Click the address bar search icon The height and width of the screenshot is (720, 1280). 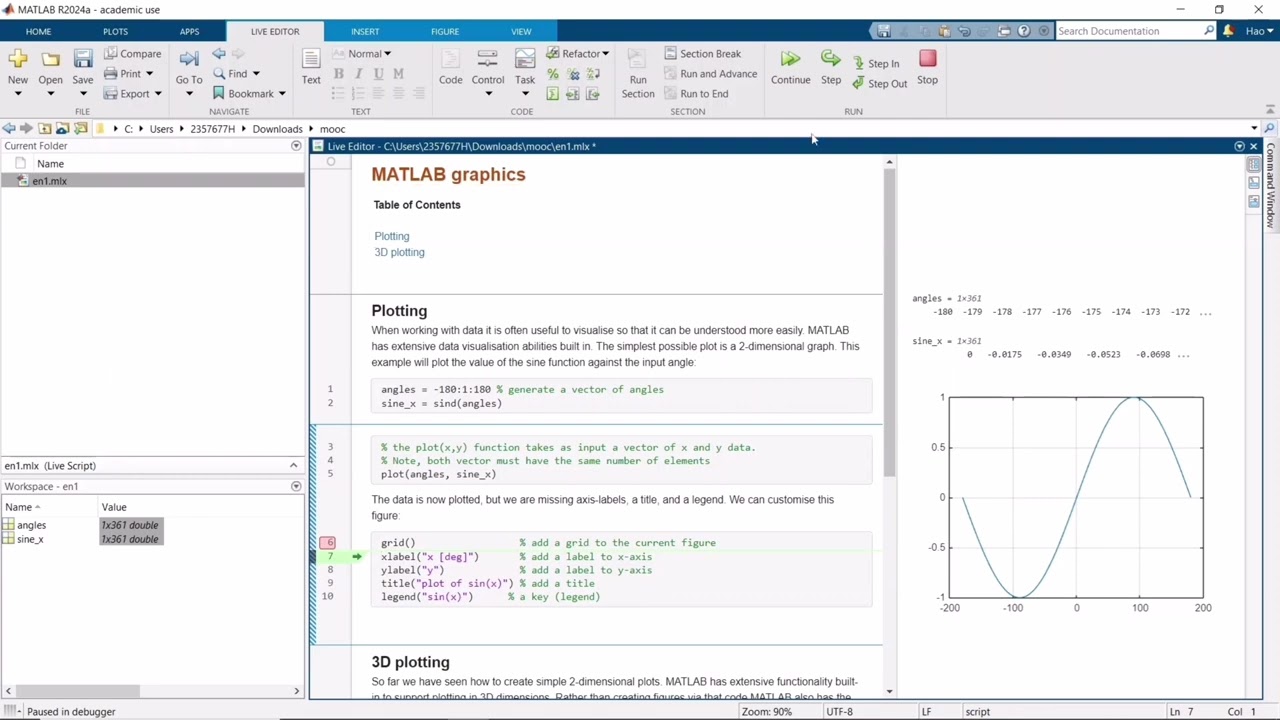[x=1269, y=129]
